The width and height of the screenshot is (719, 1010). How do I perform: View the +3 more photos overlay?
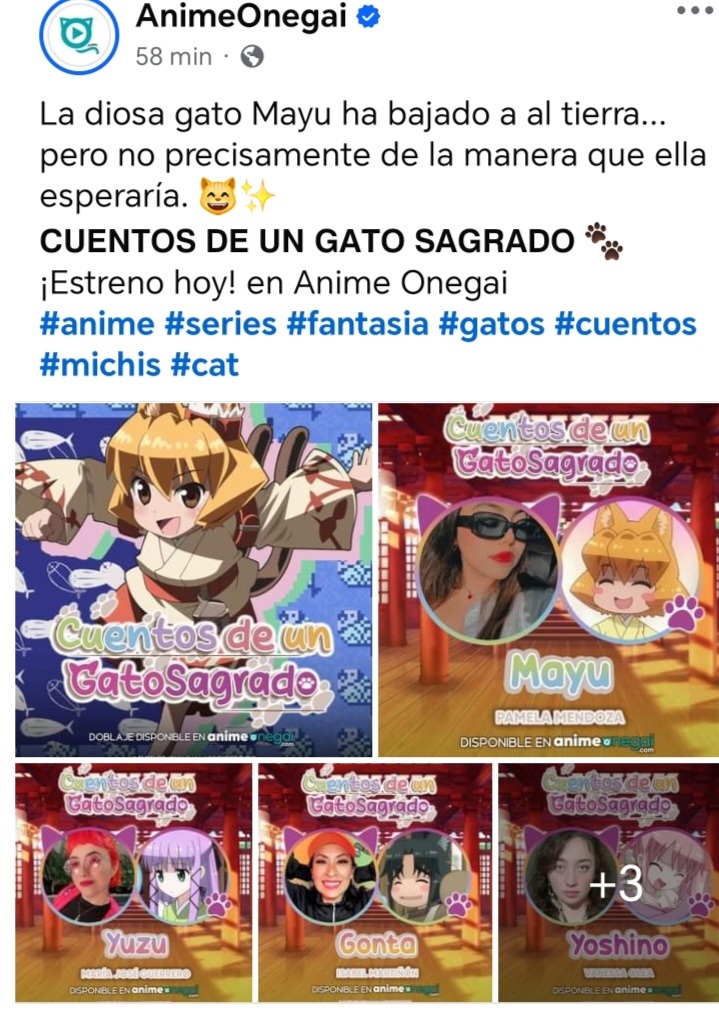pos(609,882)
